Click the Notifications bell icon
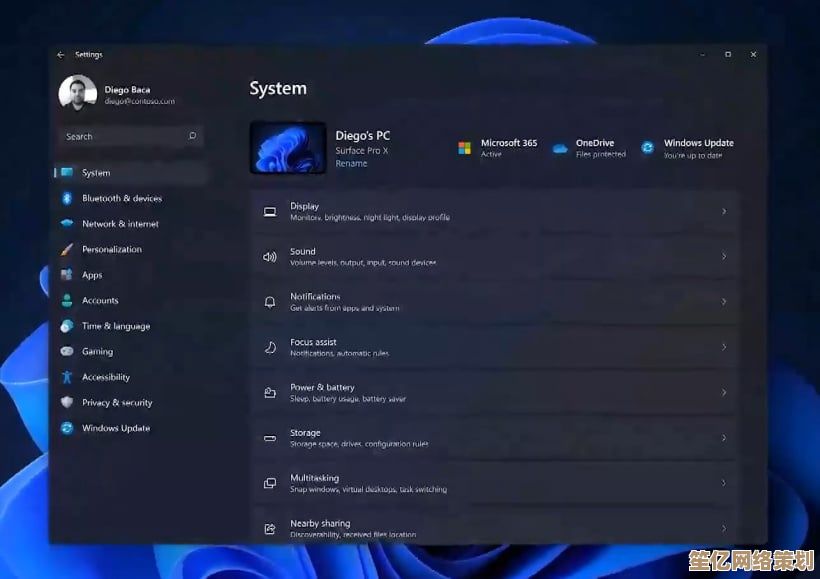Screen dimensions: 820x579 [x=270, y=301]
